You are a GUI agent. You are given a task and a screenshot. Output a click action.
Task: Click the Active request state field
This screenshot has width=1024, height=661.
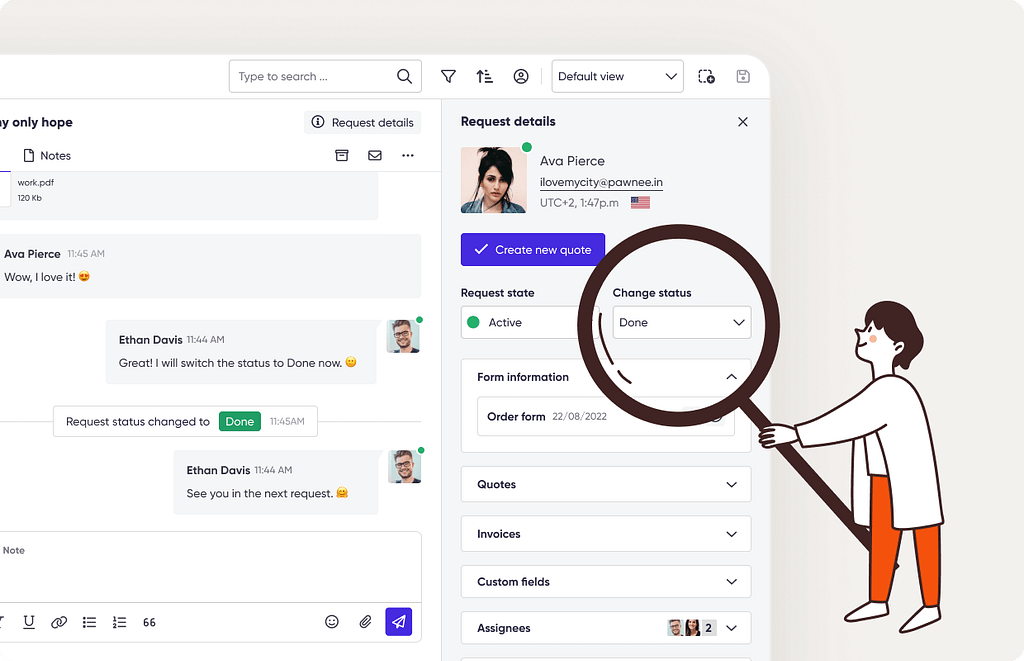point(529,322)
